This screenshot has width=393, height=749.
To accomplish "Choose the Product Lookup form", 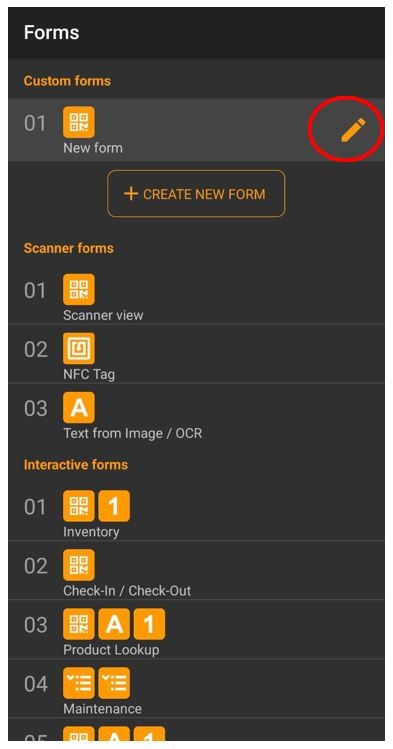I will coord(196,630).
